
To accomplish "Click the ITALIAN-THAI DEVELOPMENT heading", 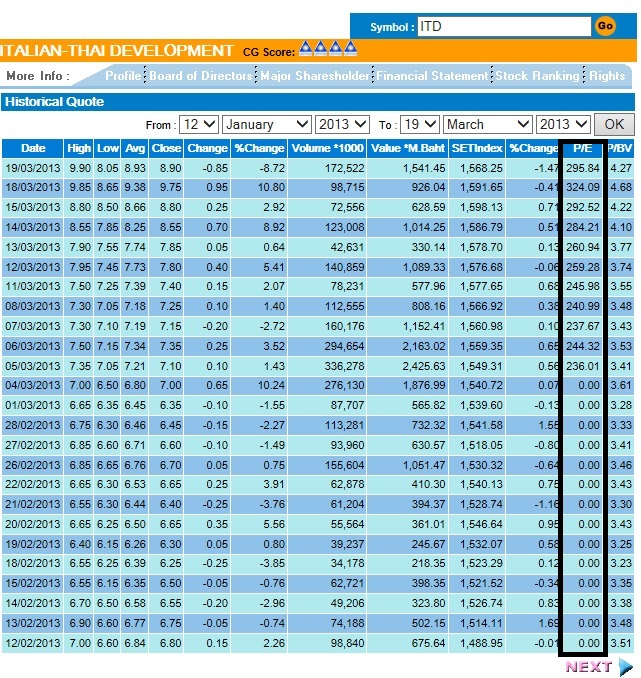I will point(117,51).
